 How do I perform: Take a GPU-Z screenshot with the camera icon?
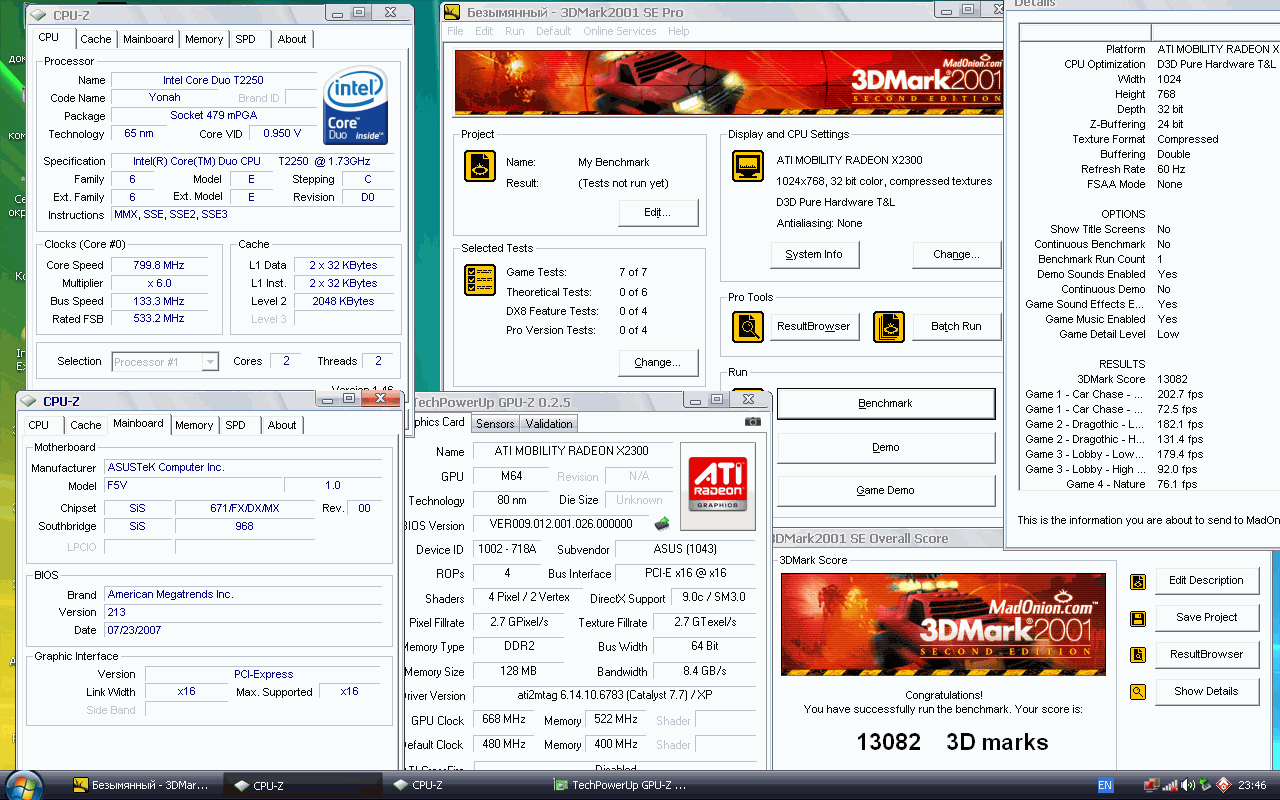(753, 422)
